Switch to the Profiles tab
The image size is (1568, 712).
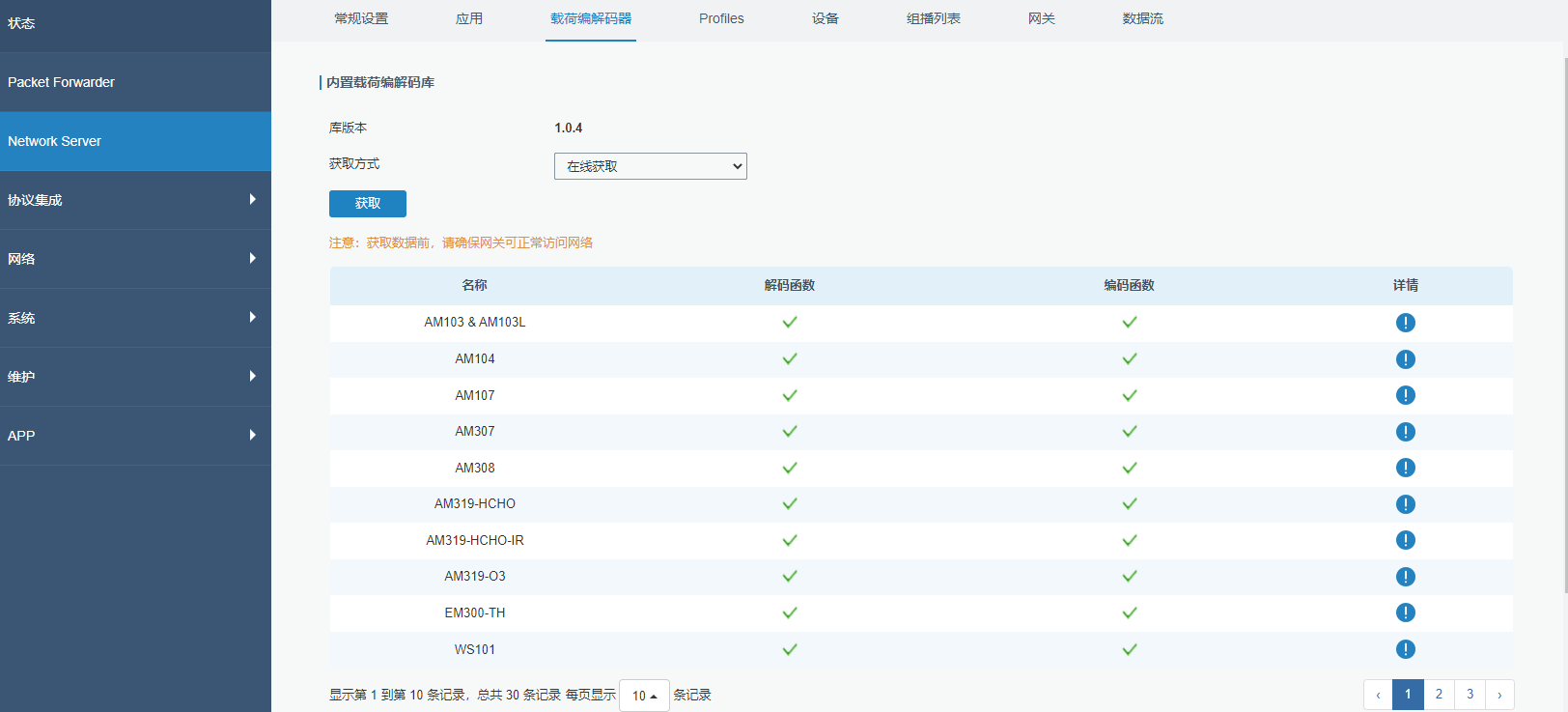(721, 18)
